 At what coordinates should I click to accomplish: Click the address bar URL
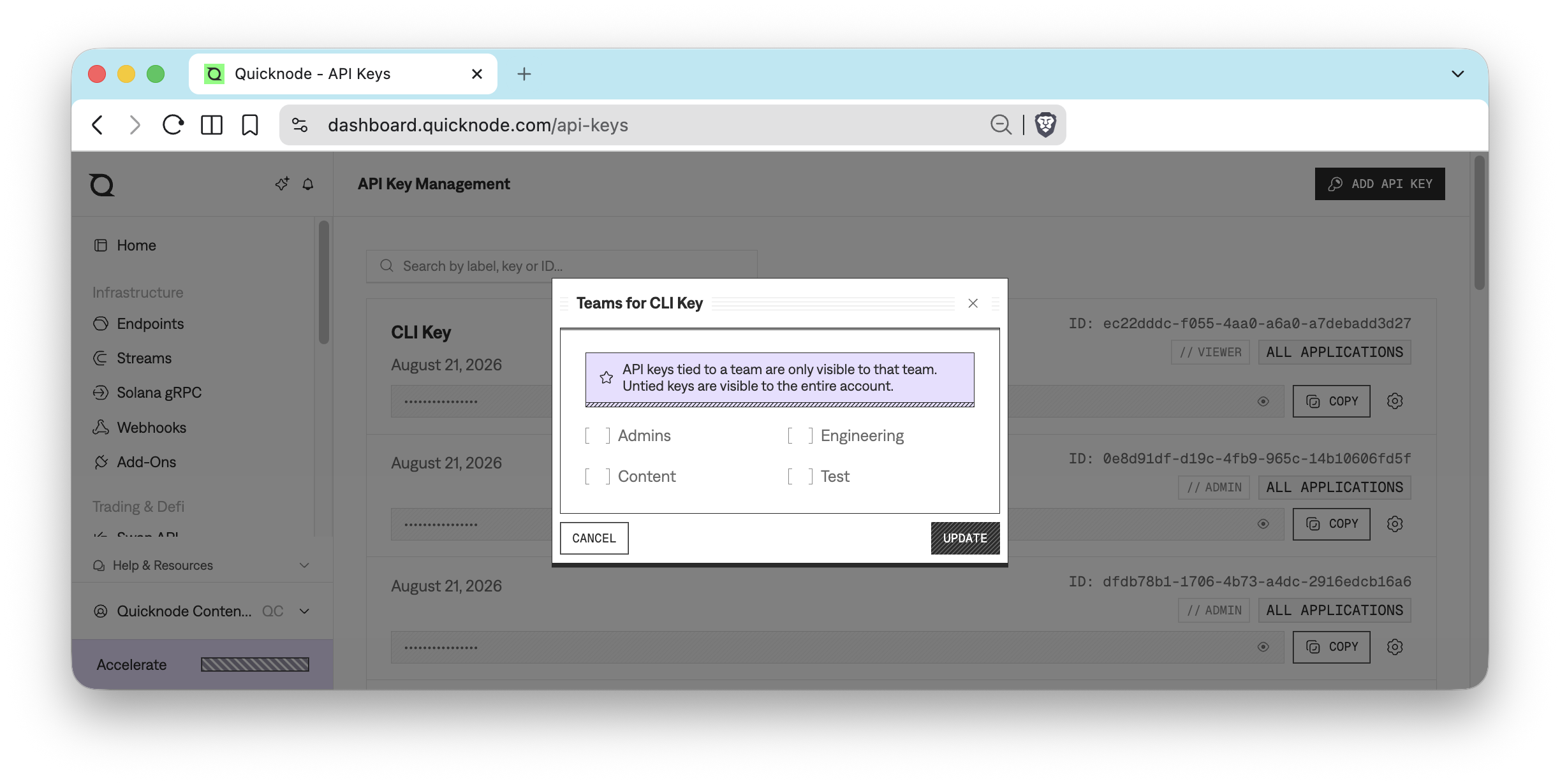pos(478,125)
